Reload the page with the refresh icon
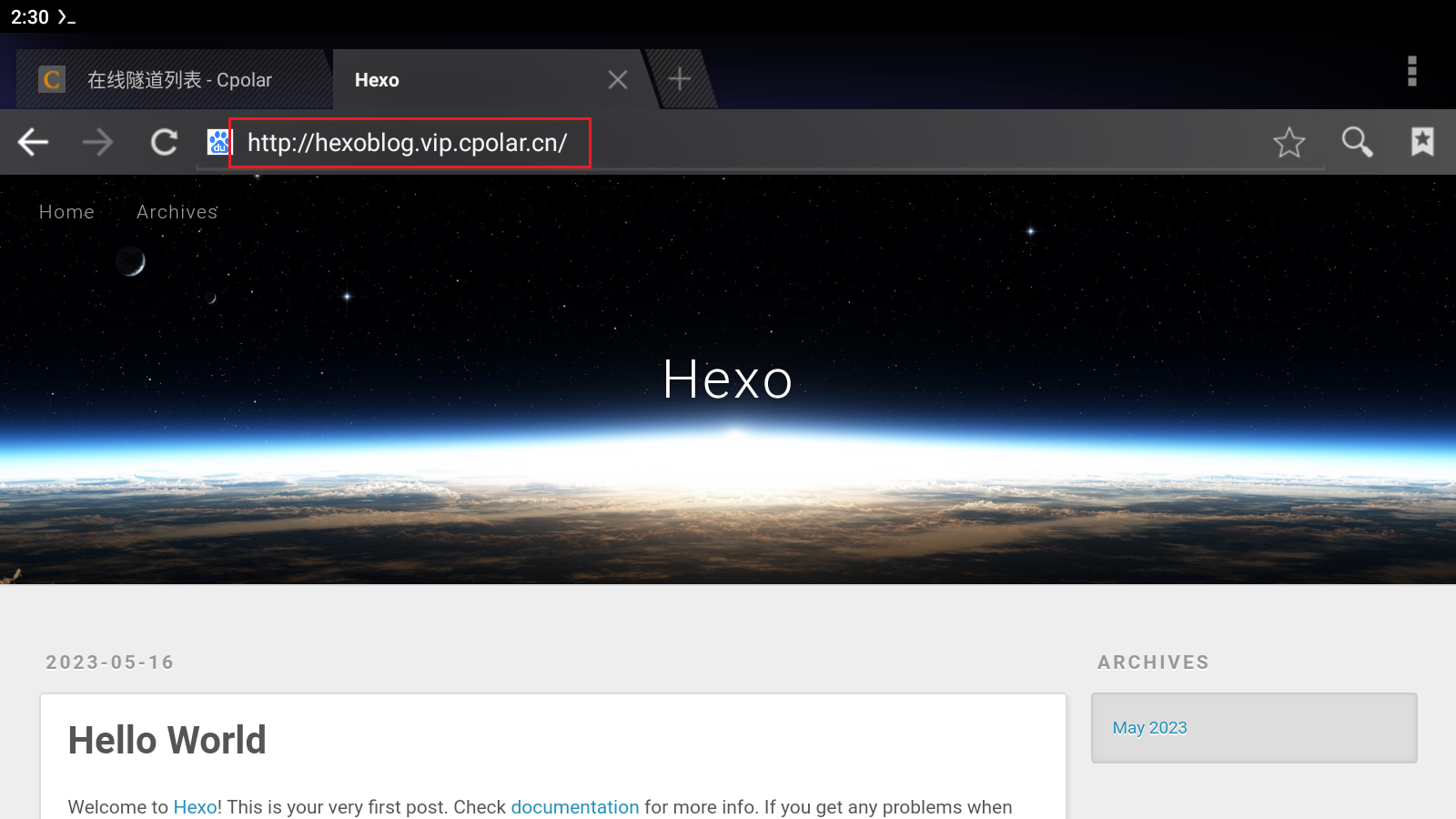1456x819 pixels. point(164,142)
